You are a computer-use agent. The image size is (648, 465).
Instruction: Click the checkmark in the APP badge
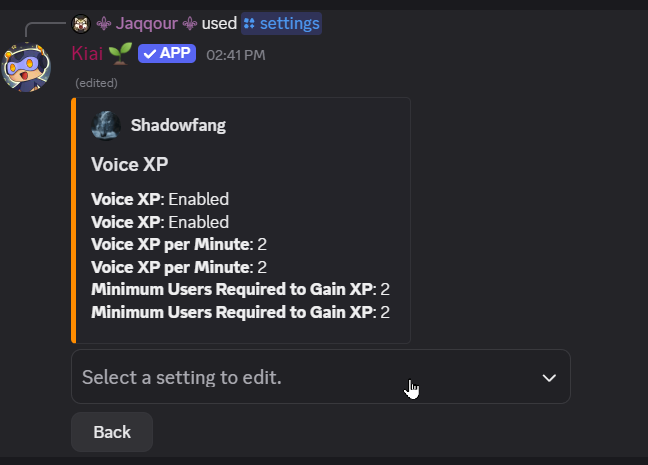click(148, 53)
